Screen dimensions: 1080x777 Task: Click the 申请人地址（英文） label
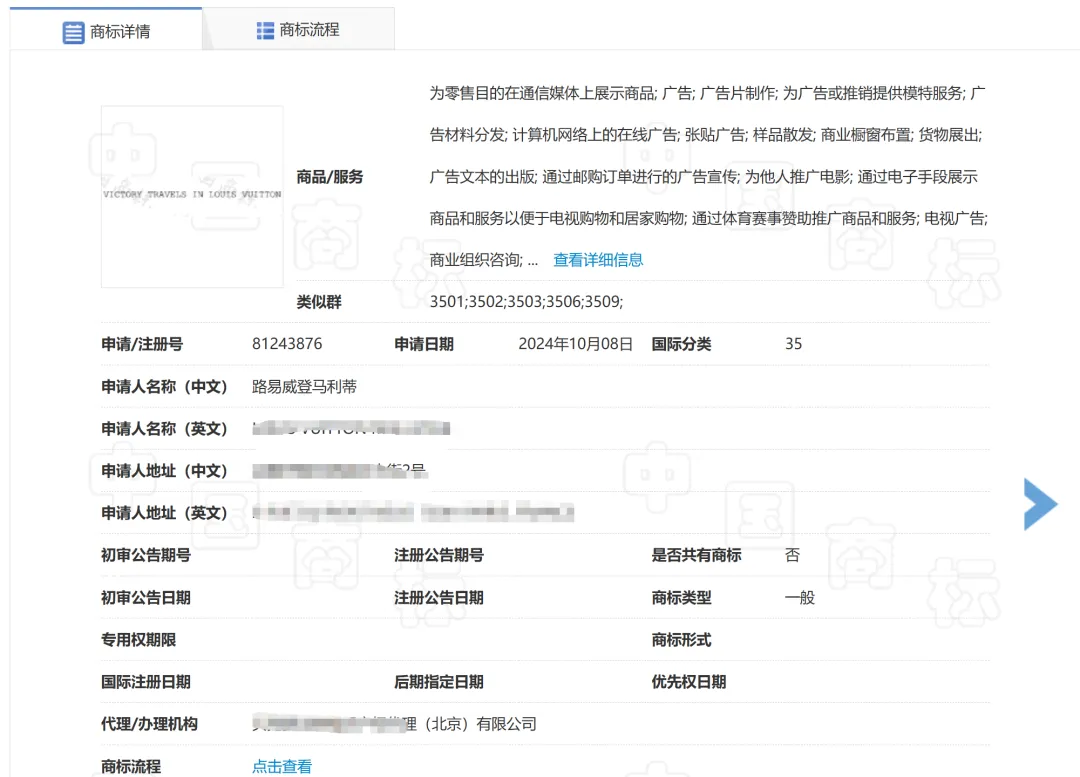164,512
